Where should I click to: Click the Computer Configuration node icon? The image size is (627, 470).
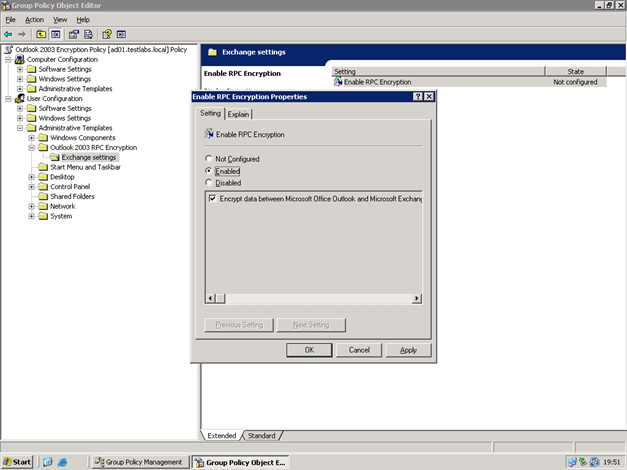[20, 60]
